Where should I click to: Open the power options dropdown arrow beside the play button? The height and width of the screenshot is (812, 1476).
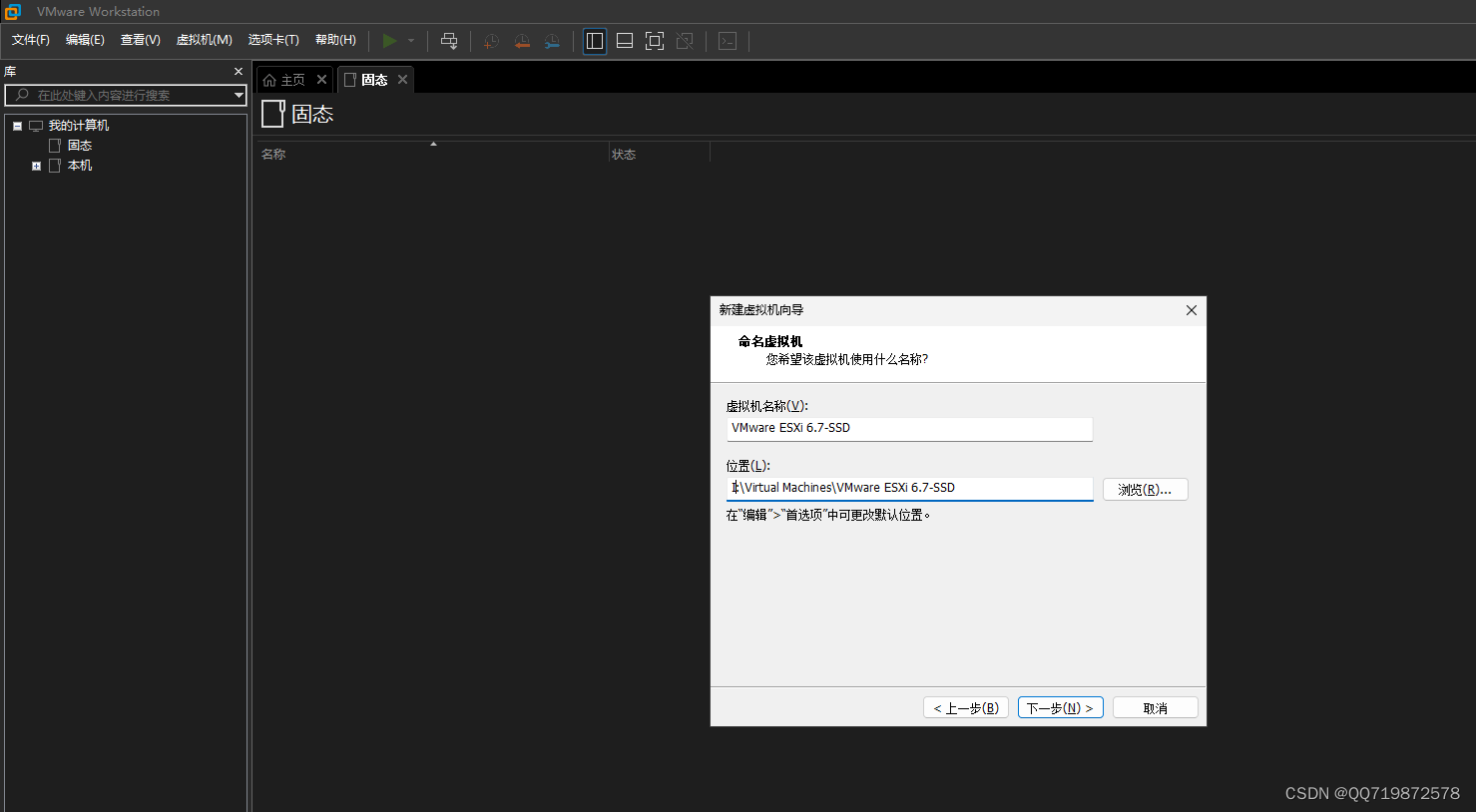[411, 41]
